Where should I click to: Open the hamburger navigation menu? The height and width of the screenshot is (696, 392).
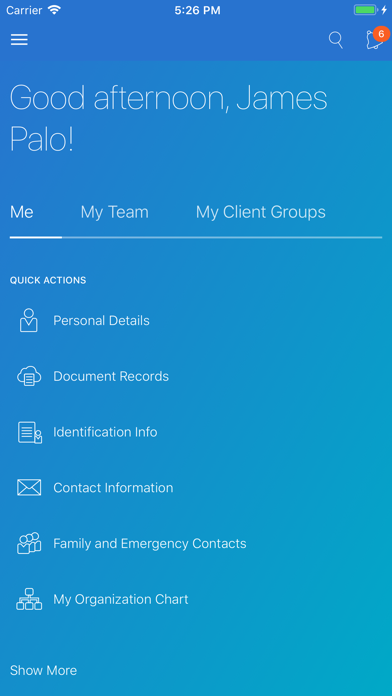click(x=19, y=40)
